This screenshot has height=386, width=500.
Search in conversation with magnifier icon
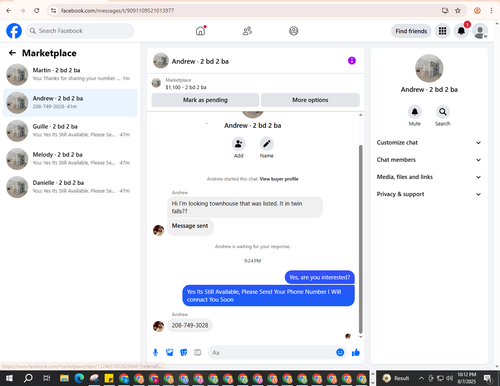pyautogui.click(x=443, y=112)
